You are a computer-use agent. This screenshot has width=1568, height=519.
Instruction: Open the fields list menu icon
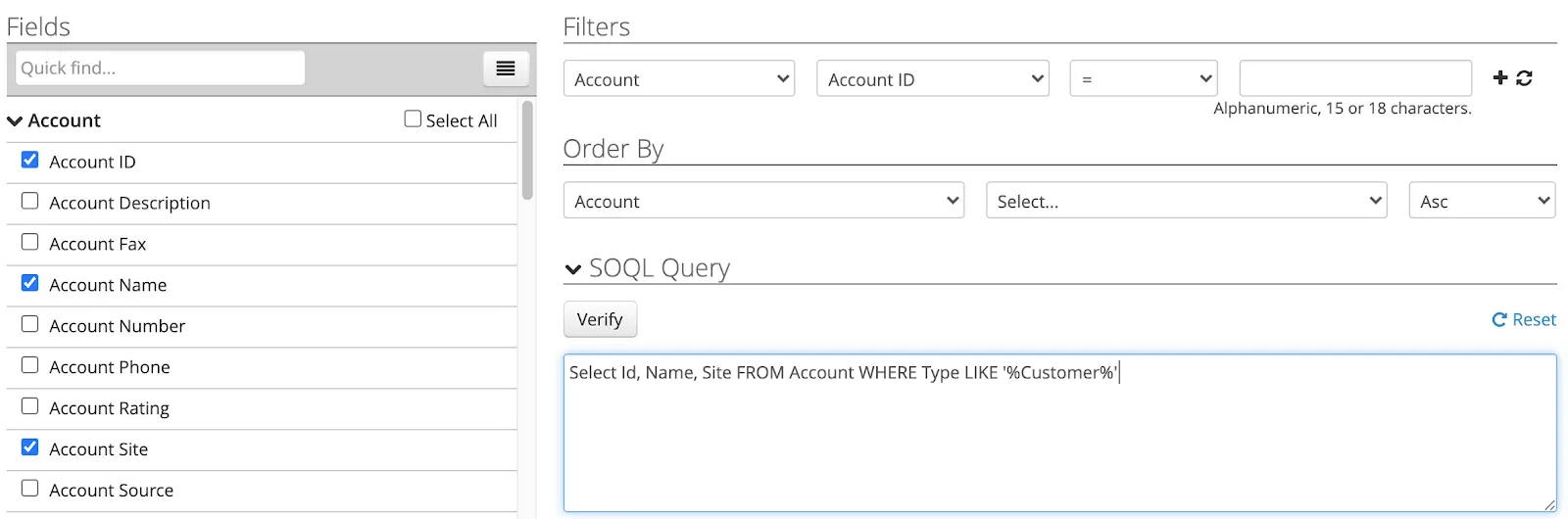[506, 69]
